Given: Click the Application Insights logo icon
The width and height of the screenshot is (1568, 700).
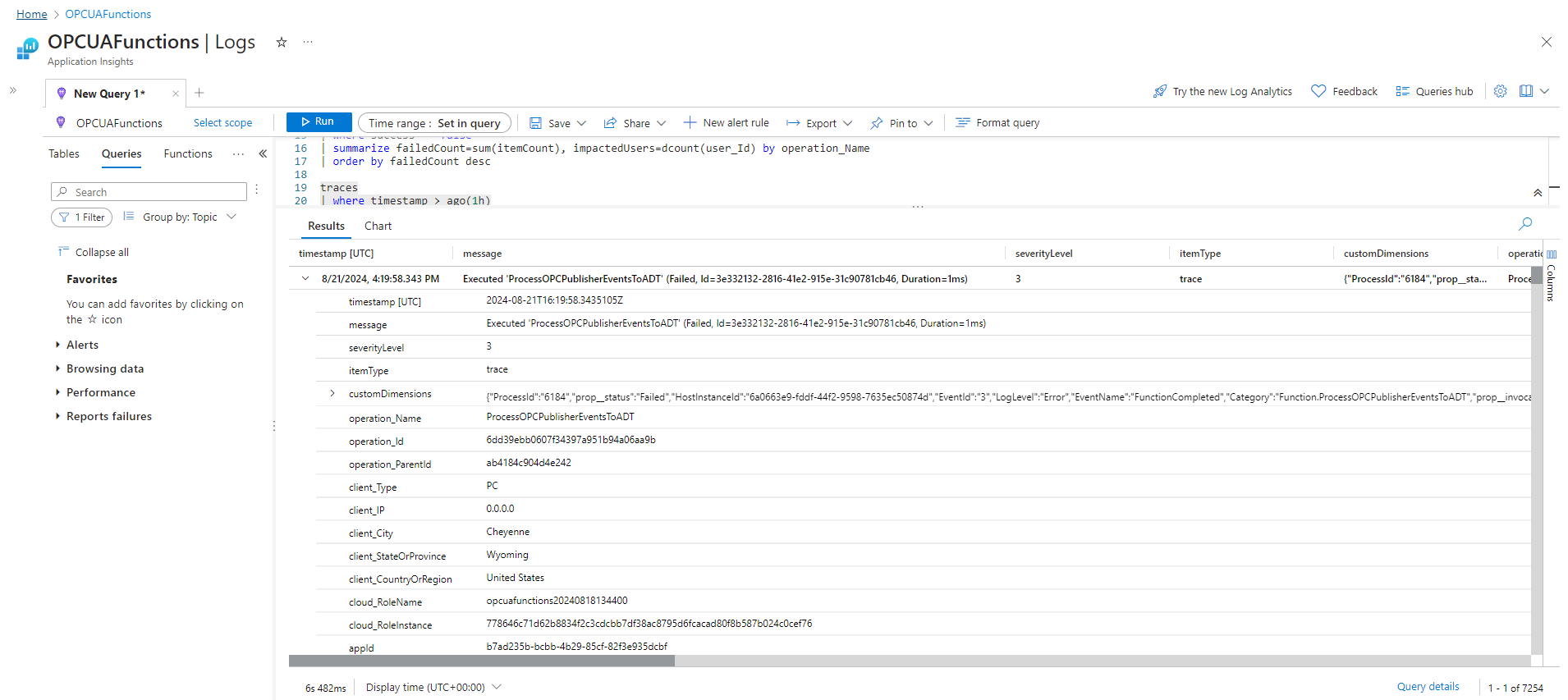Looking at the screenshot, I should point(27,49).
